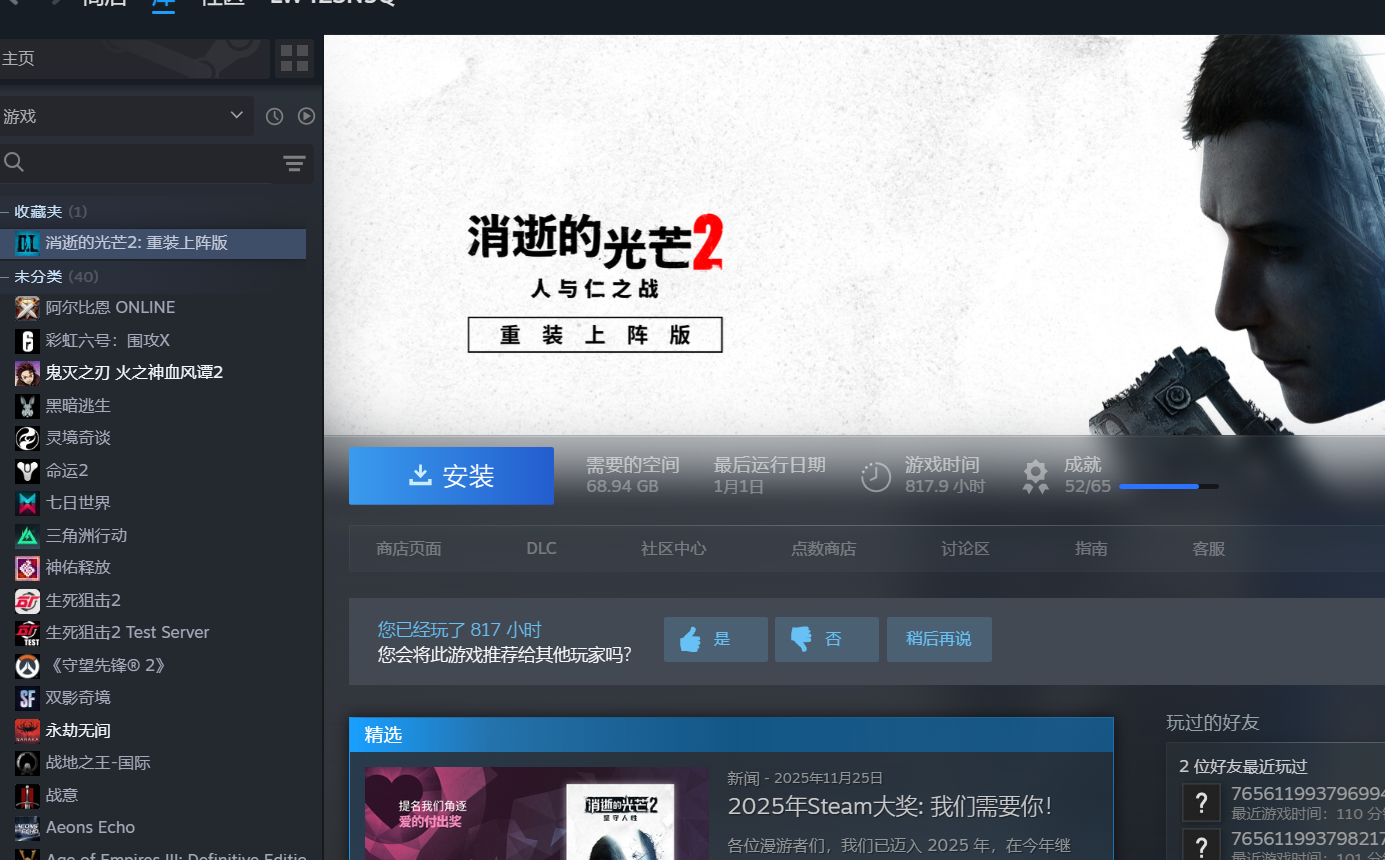The width and height of the screenshot is (1385, 860).
Task: Click the achievements progress bar
Action: pyautogui.click(x=1168, y=487)
